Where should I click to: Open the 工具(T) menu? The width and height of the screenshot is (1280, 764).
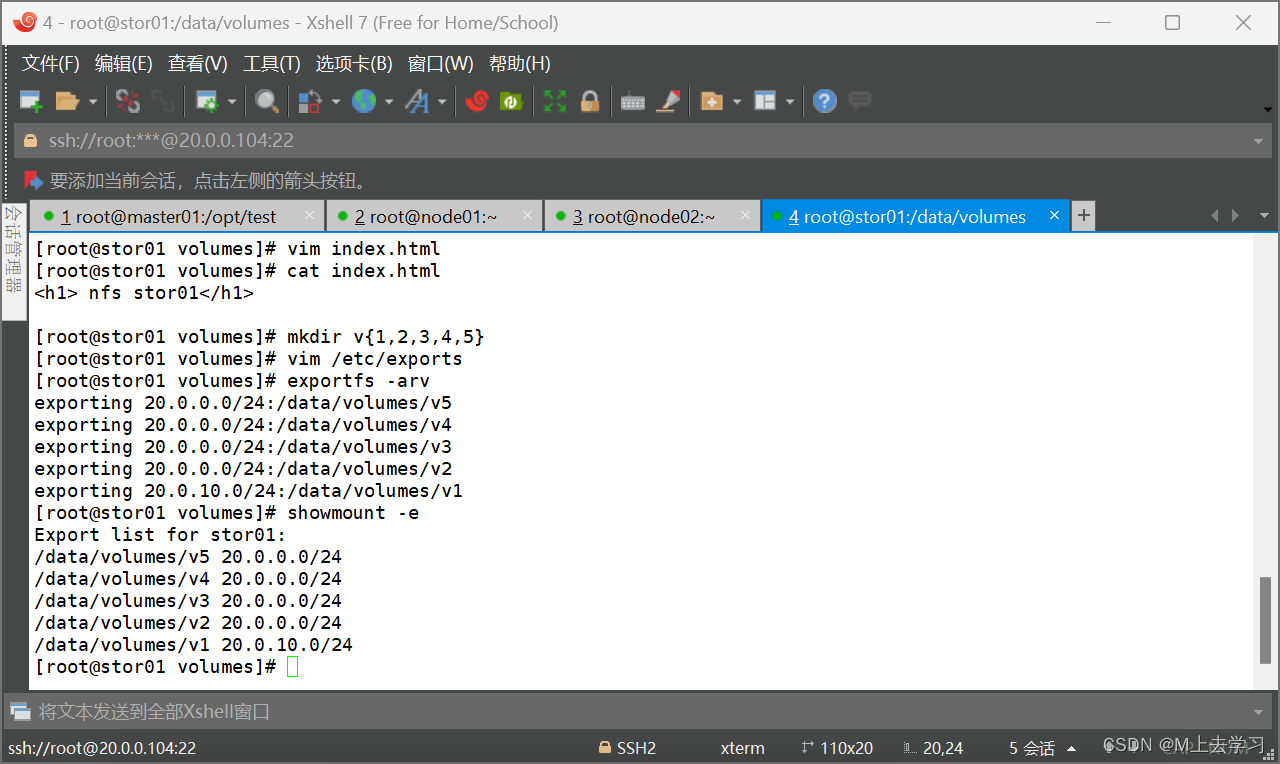tap(272, 64)
